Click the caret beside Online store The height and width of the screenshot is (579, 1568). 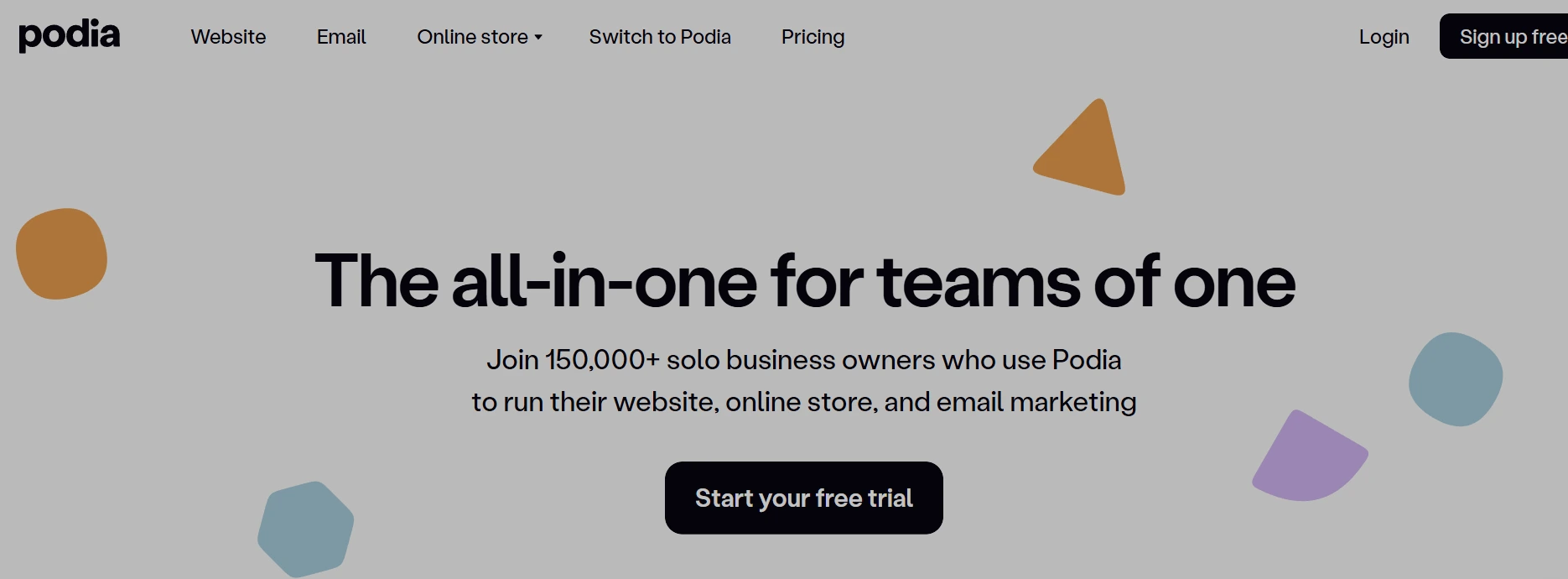coord(538,38)
